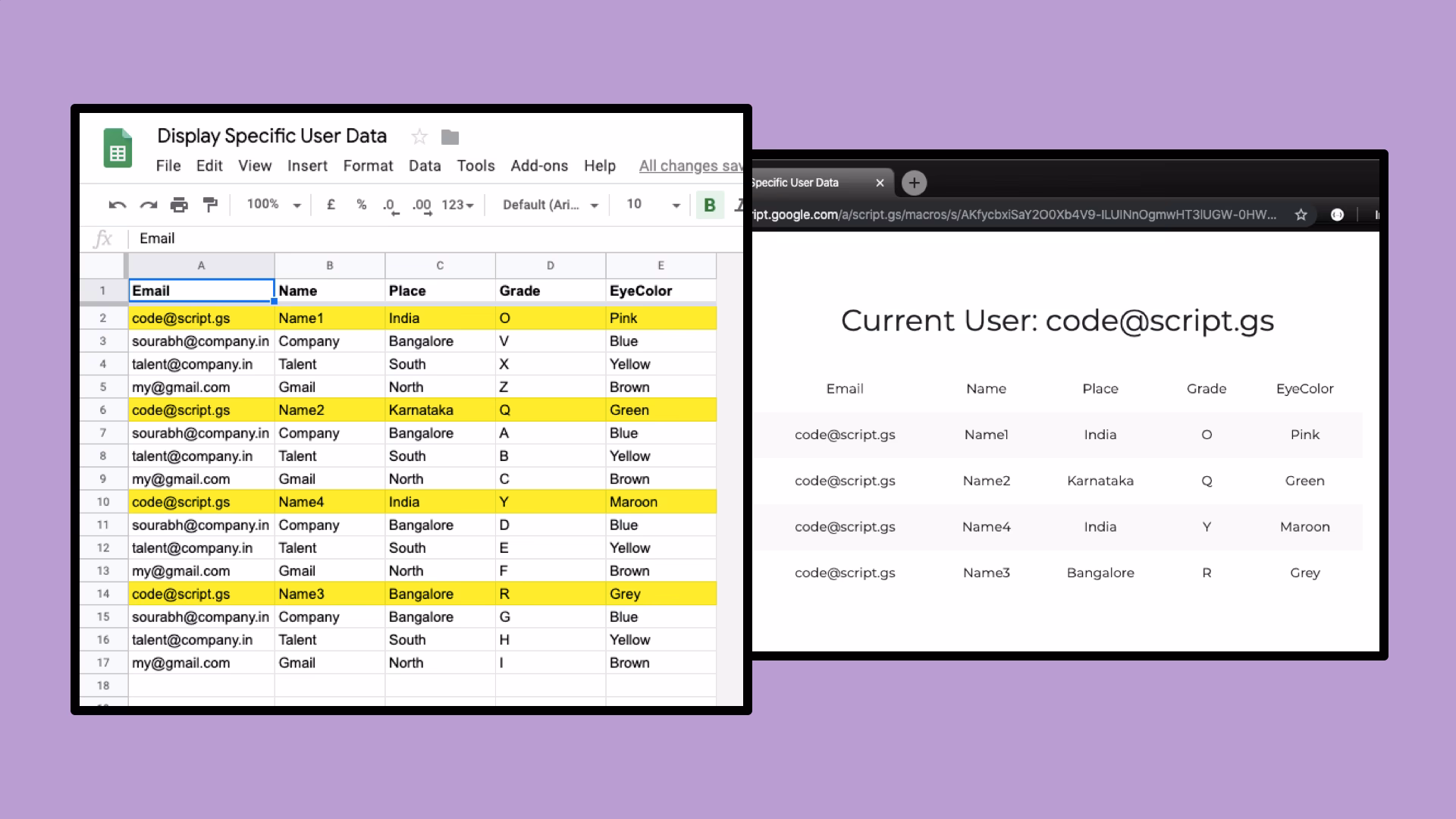Format selection as currency
The height and width of the screenshot is (819, 1456).
(331, 205)
